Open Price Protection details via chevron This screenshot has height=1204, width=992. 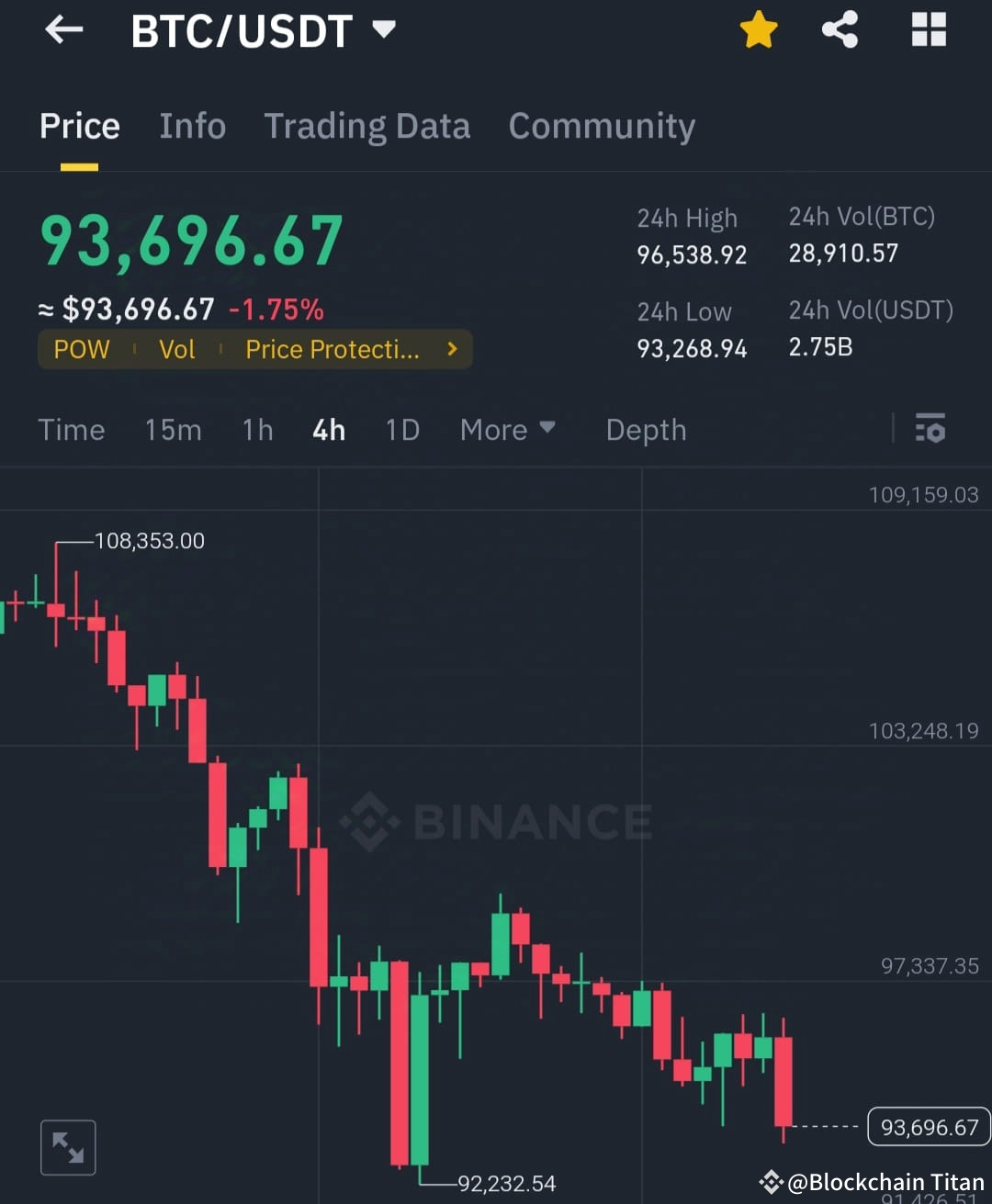click(451, 349)
